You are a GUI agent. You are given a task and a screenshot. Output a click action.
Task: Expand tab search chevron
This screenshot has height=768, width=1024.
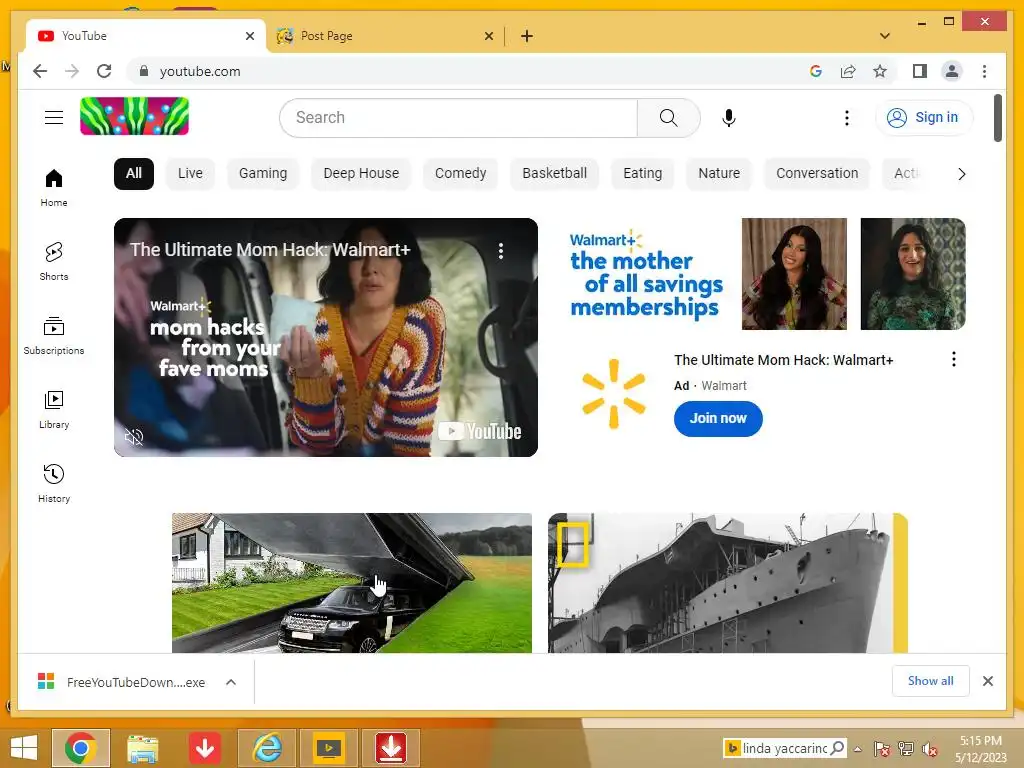884,36
